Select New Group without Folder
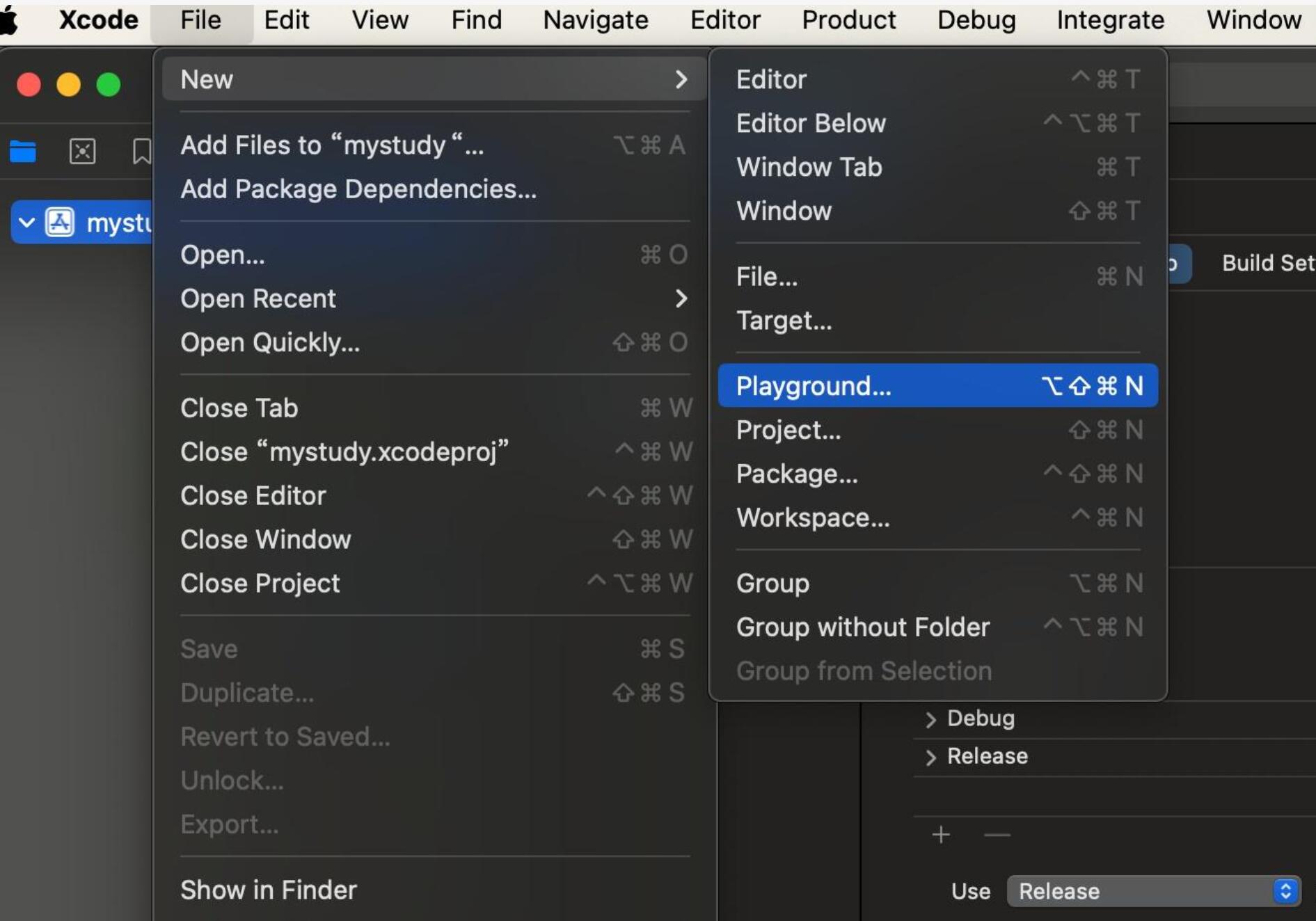1316x921 pixels. coord(937,627)
